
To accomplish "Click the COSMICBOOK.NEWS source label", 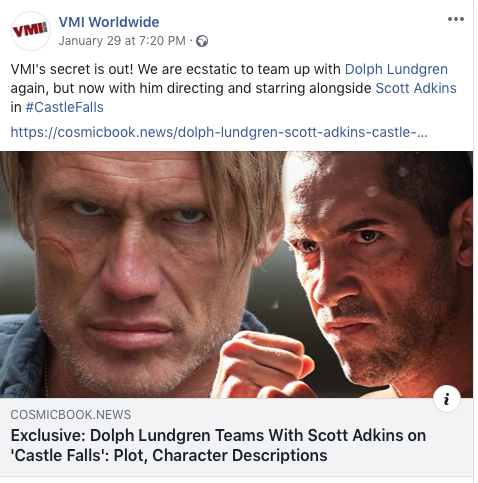I will [x=71, y=415].
